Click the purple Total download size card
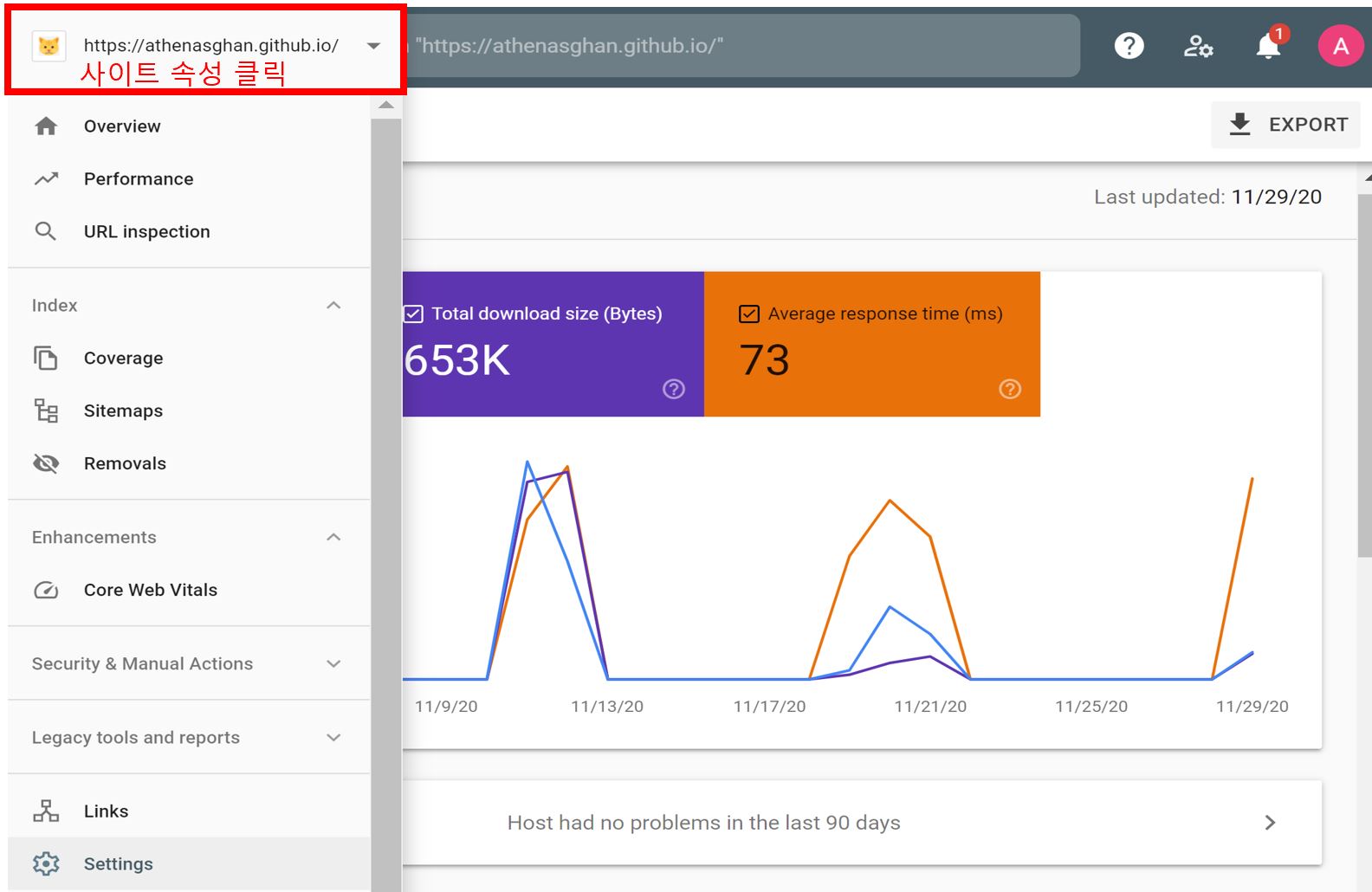 pos(553,345)
